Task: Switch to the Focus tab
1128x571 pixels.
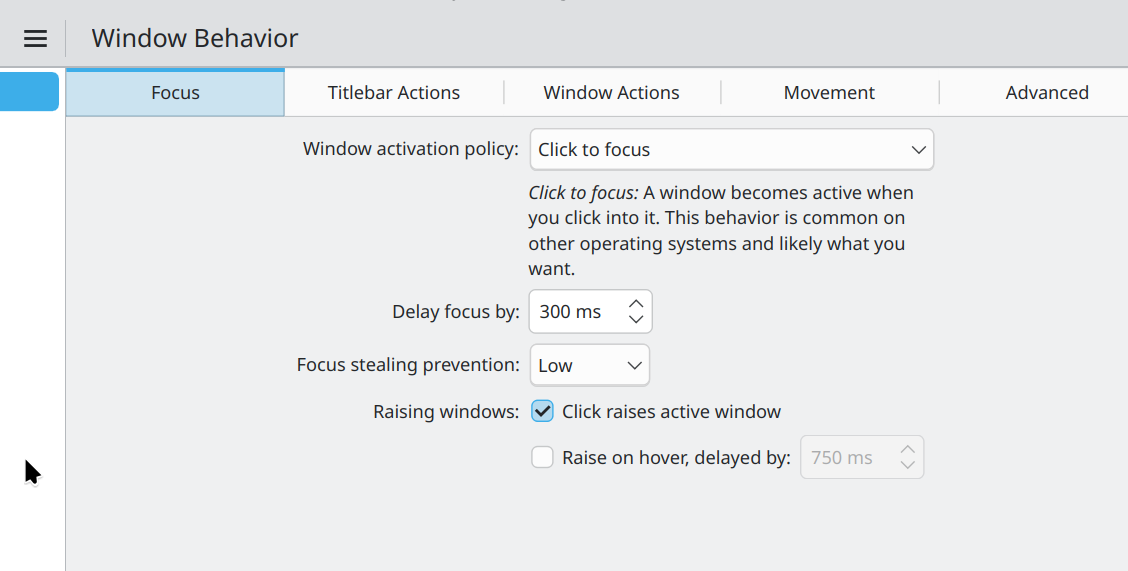Action: pyautogui.click(x=175, y=93)
